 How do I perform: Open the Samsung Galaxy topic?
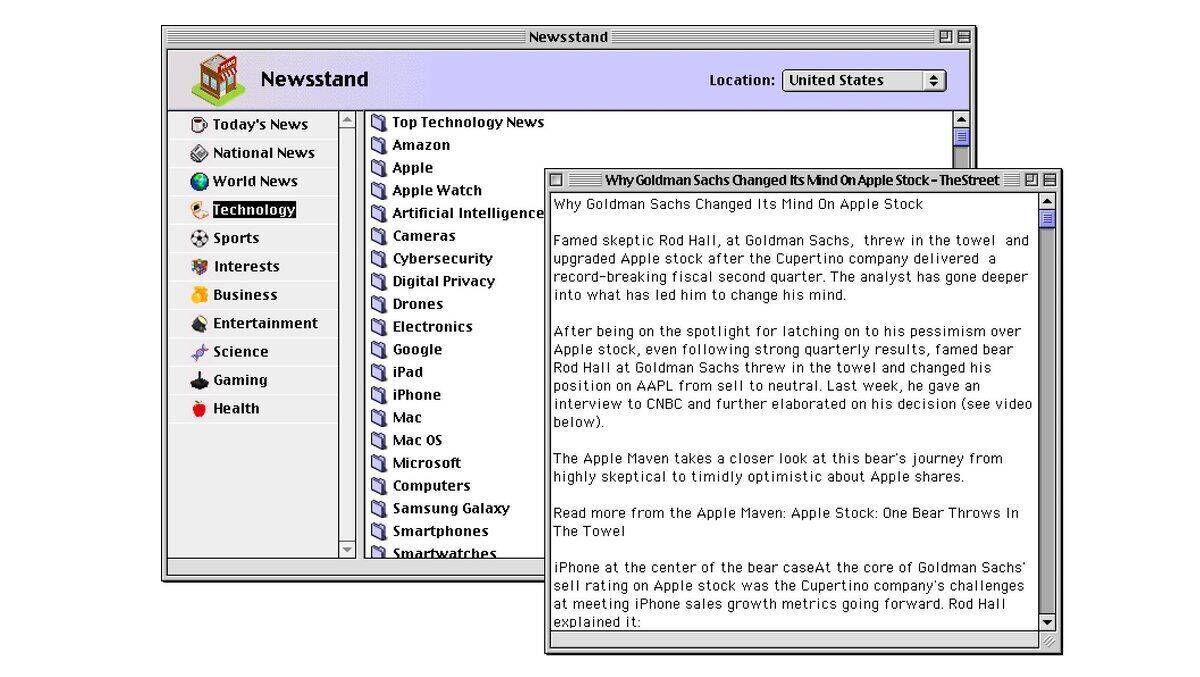[450, 509]
